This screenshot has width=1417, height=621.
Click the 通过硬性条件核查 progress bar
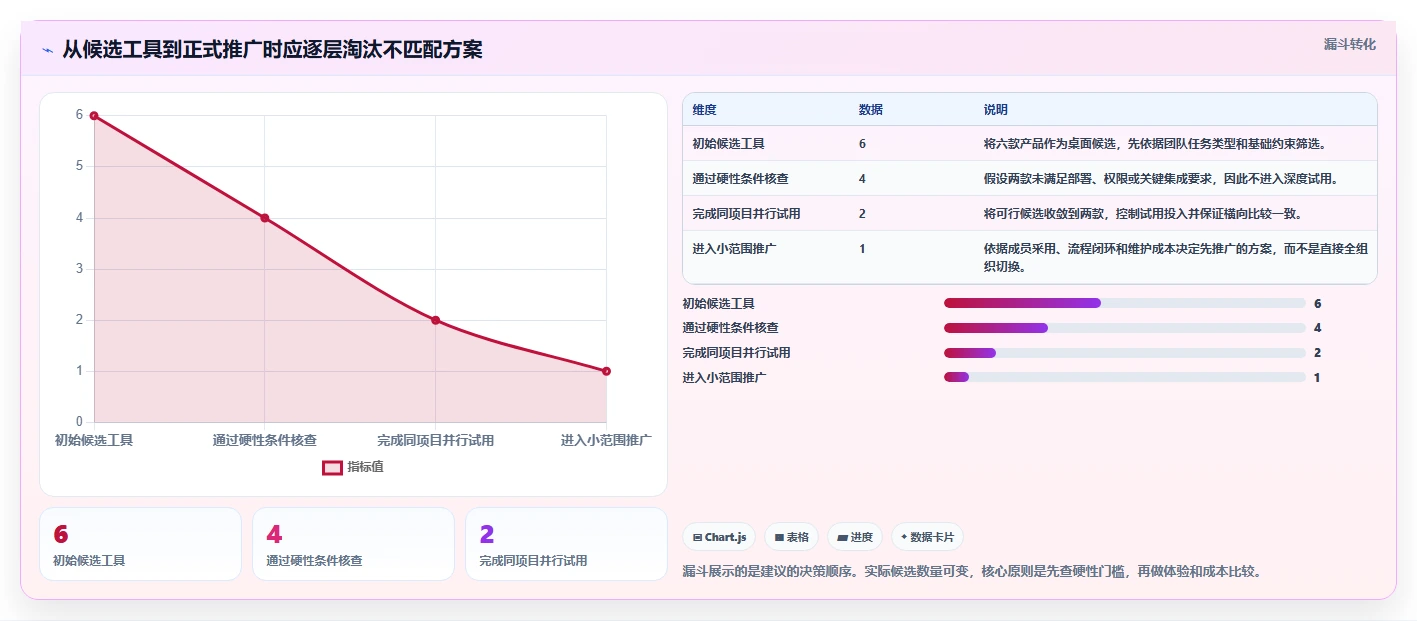click(x=1124, y=328)
